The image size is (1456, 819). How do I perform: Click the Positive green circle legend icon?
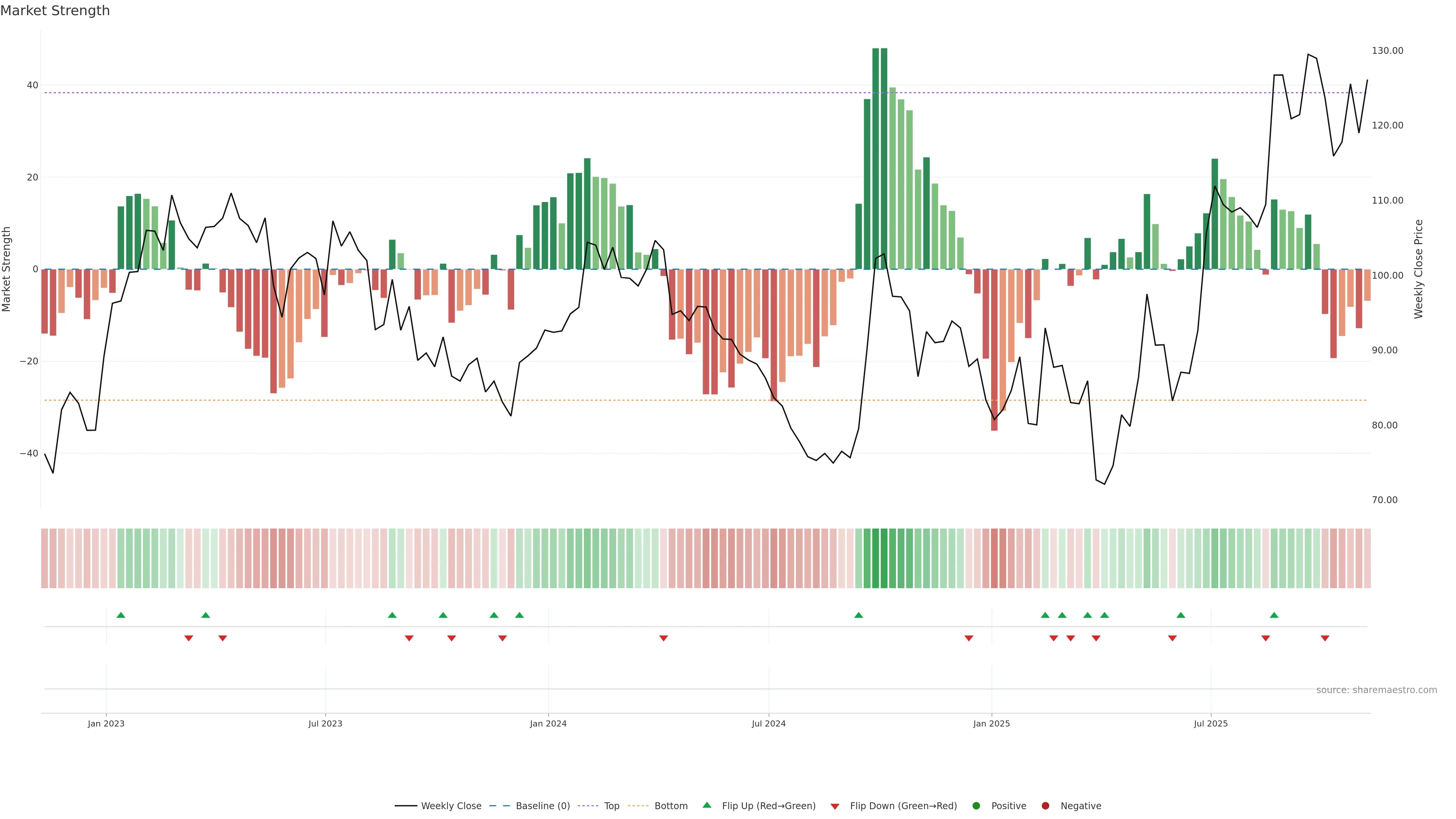click(x=976, y=806)
